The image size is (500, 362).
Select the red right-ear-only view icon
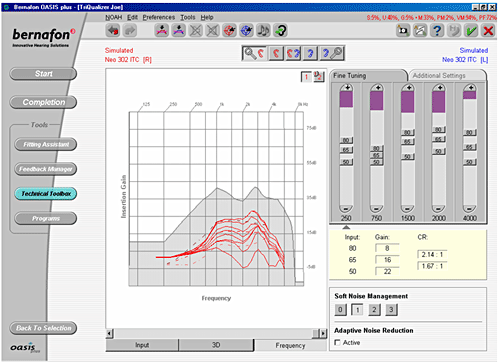276,53
